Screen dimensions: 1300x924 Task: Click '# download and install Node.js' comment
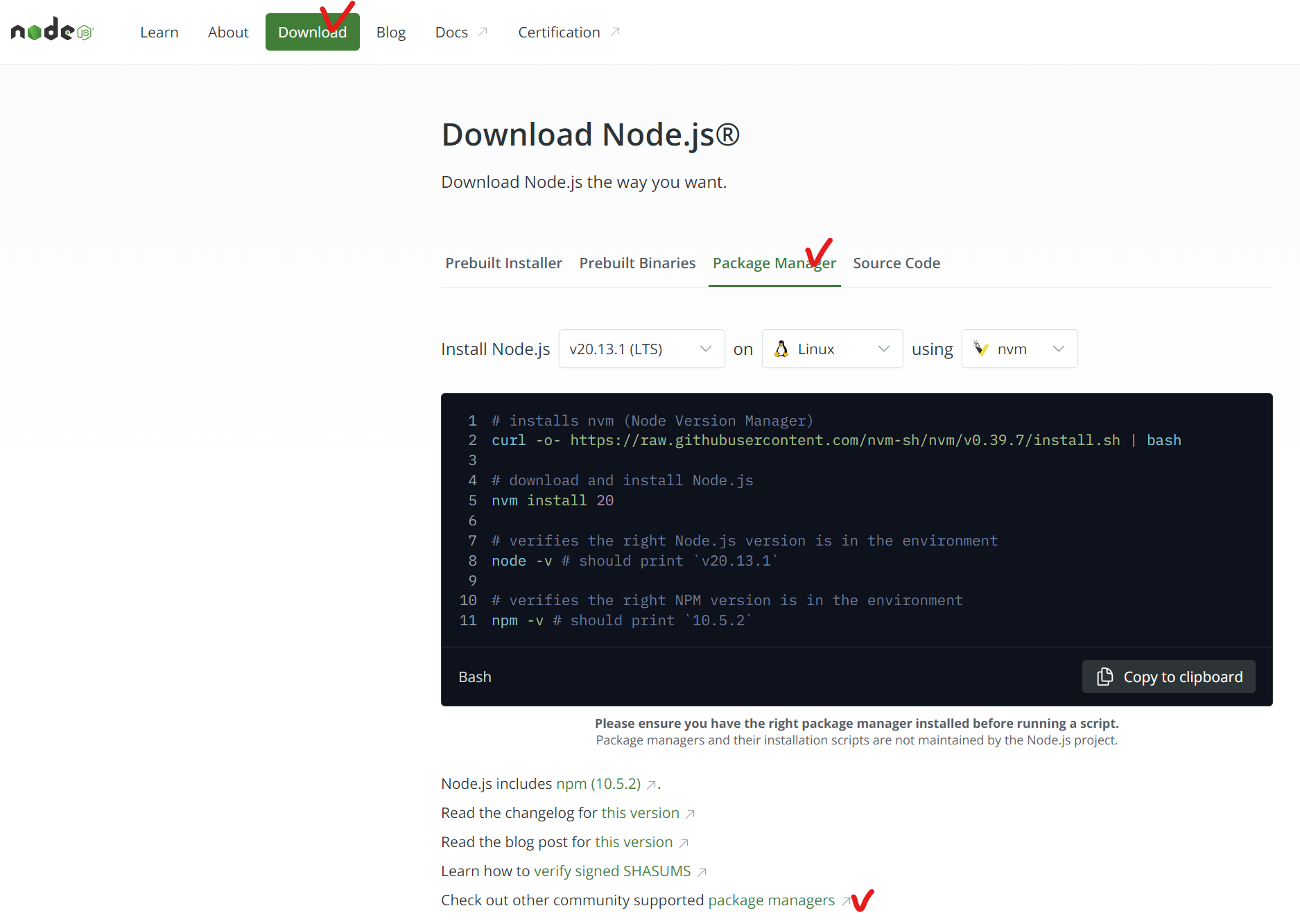click(623, 480)
